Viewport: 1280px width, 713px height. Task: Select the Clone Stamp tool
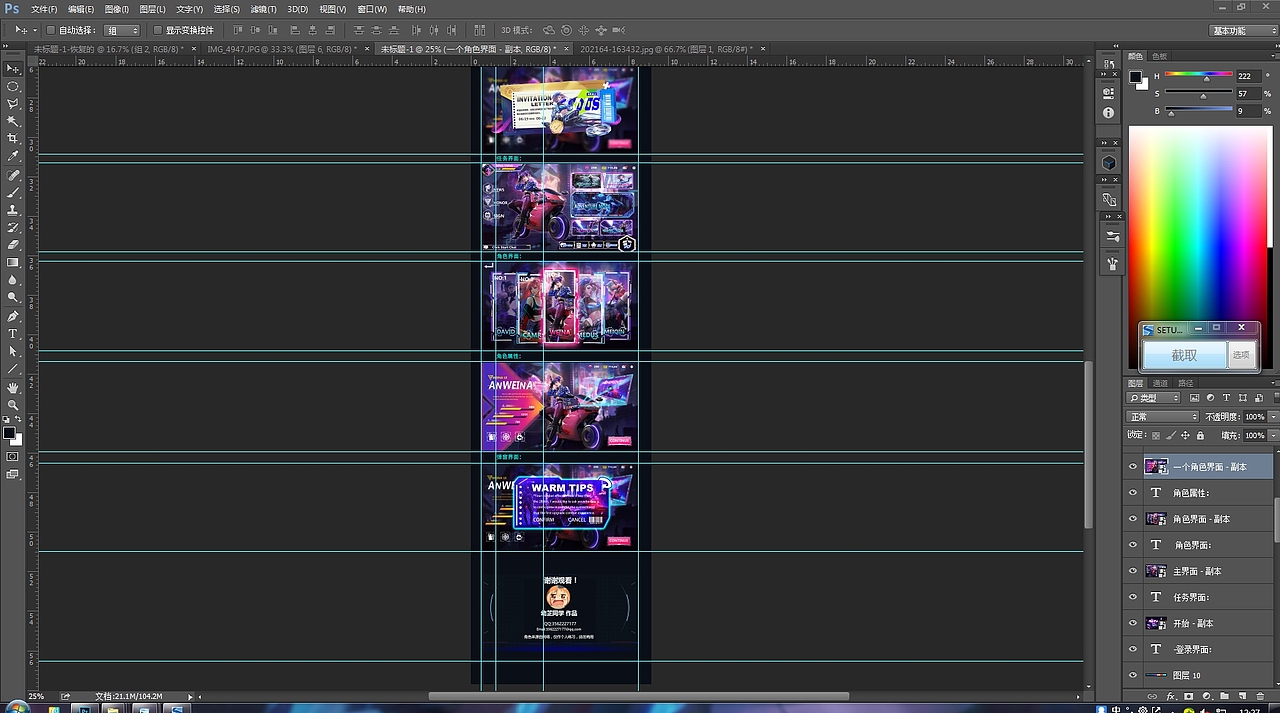(13, 210)
